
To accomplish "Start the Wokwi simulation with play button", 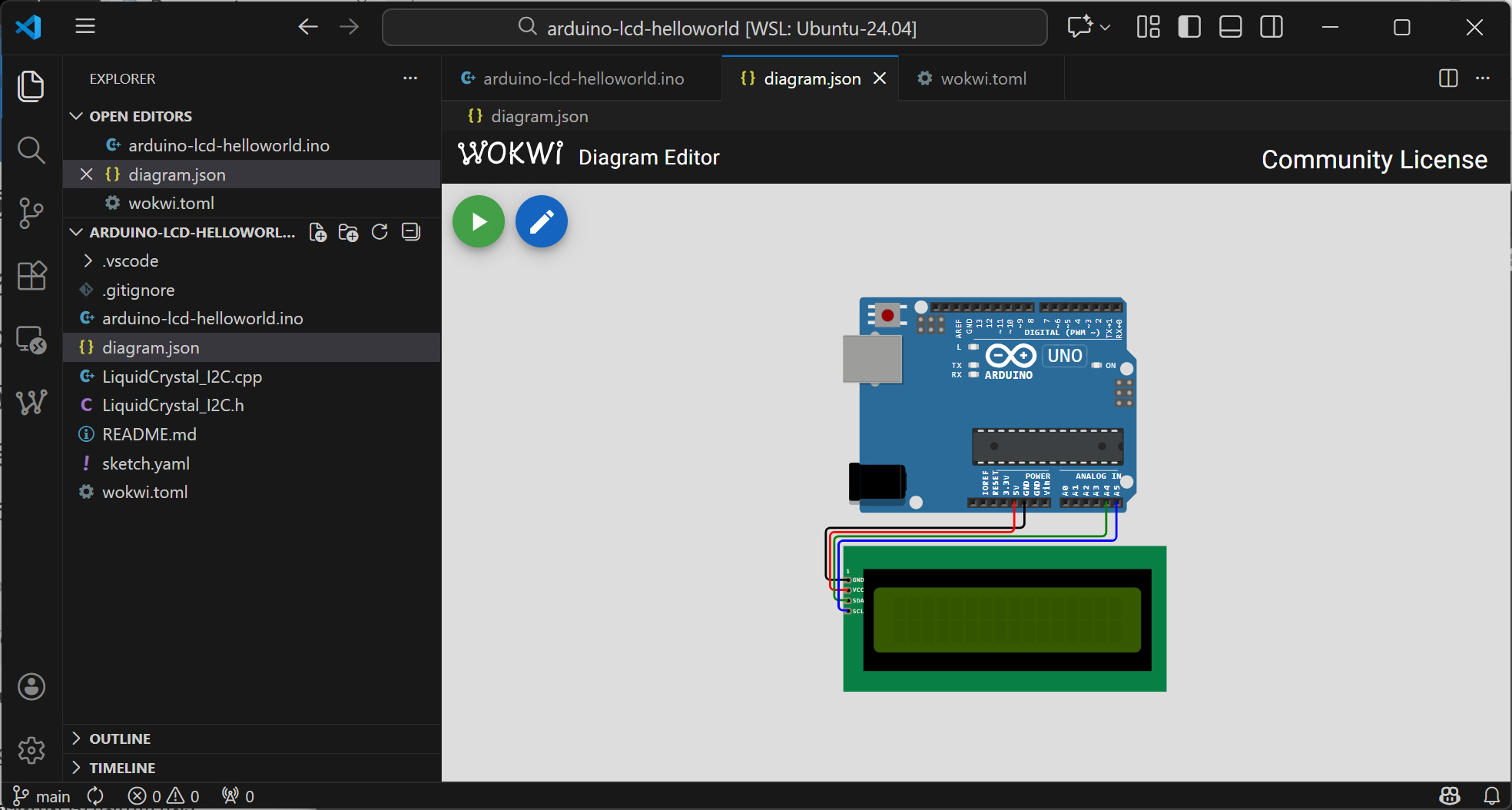I will [x=478, y=222].
